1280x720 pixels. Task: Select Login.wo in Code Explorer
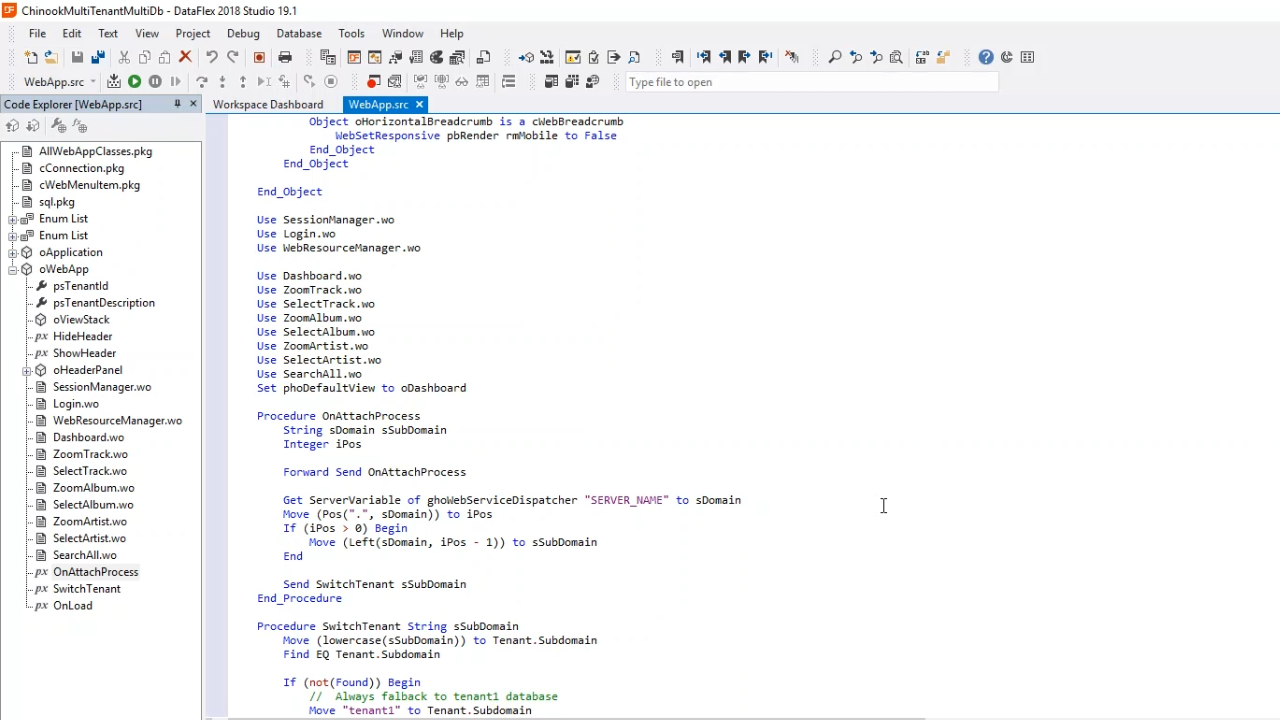coord(75,404)
